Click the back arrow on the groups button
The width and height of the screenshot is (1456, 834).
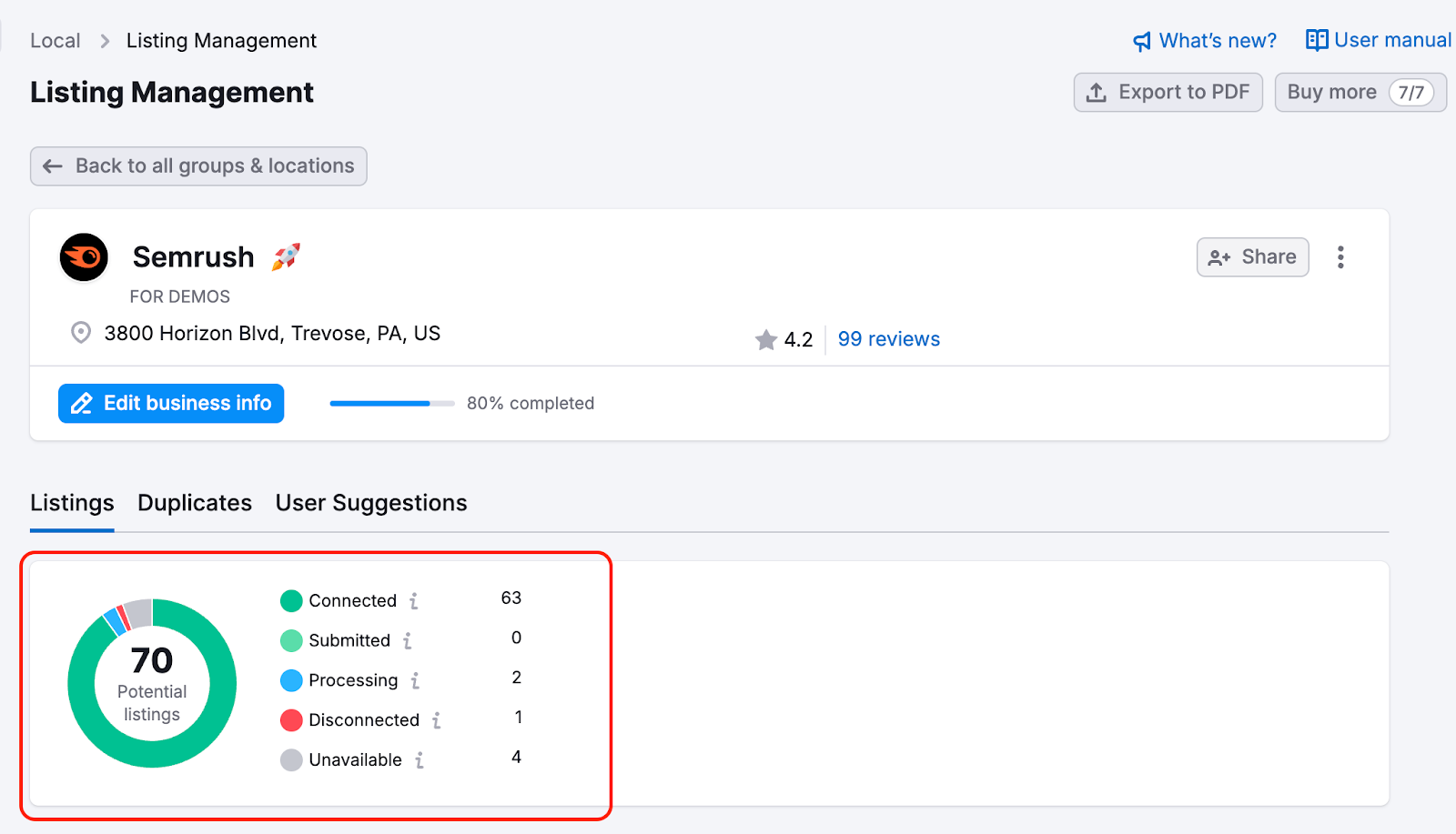point(53,166)
